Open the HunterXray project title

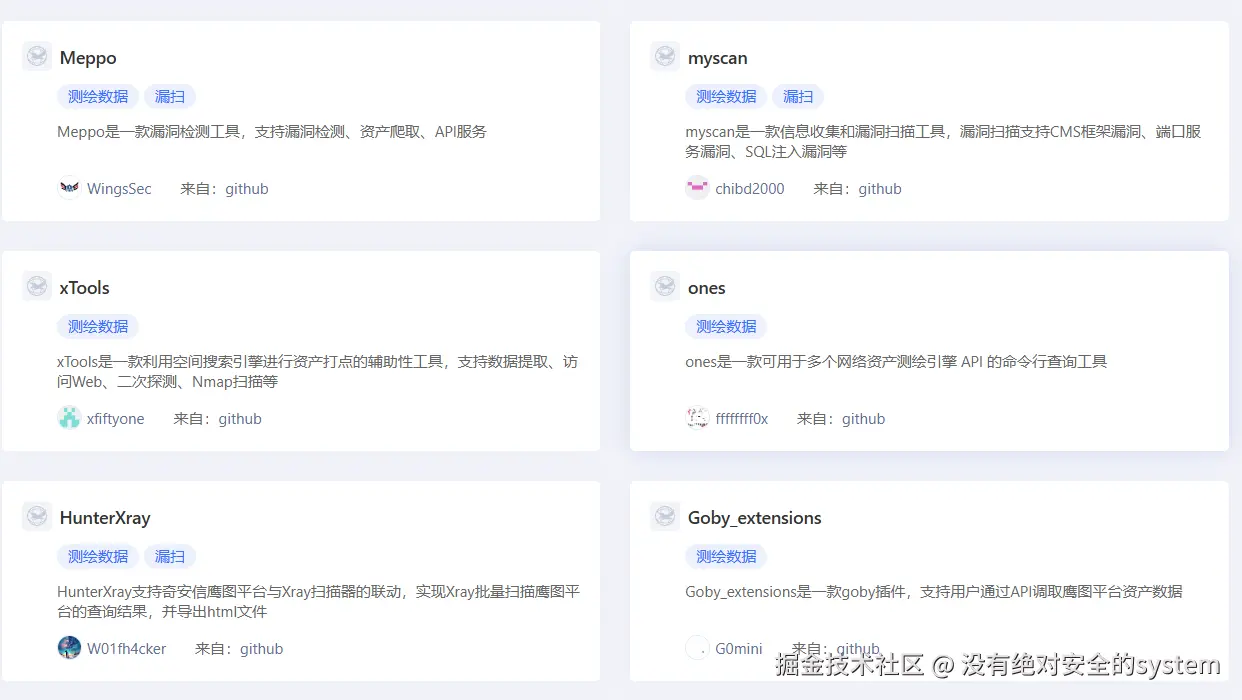tap(105, 518)
